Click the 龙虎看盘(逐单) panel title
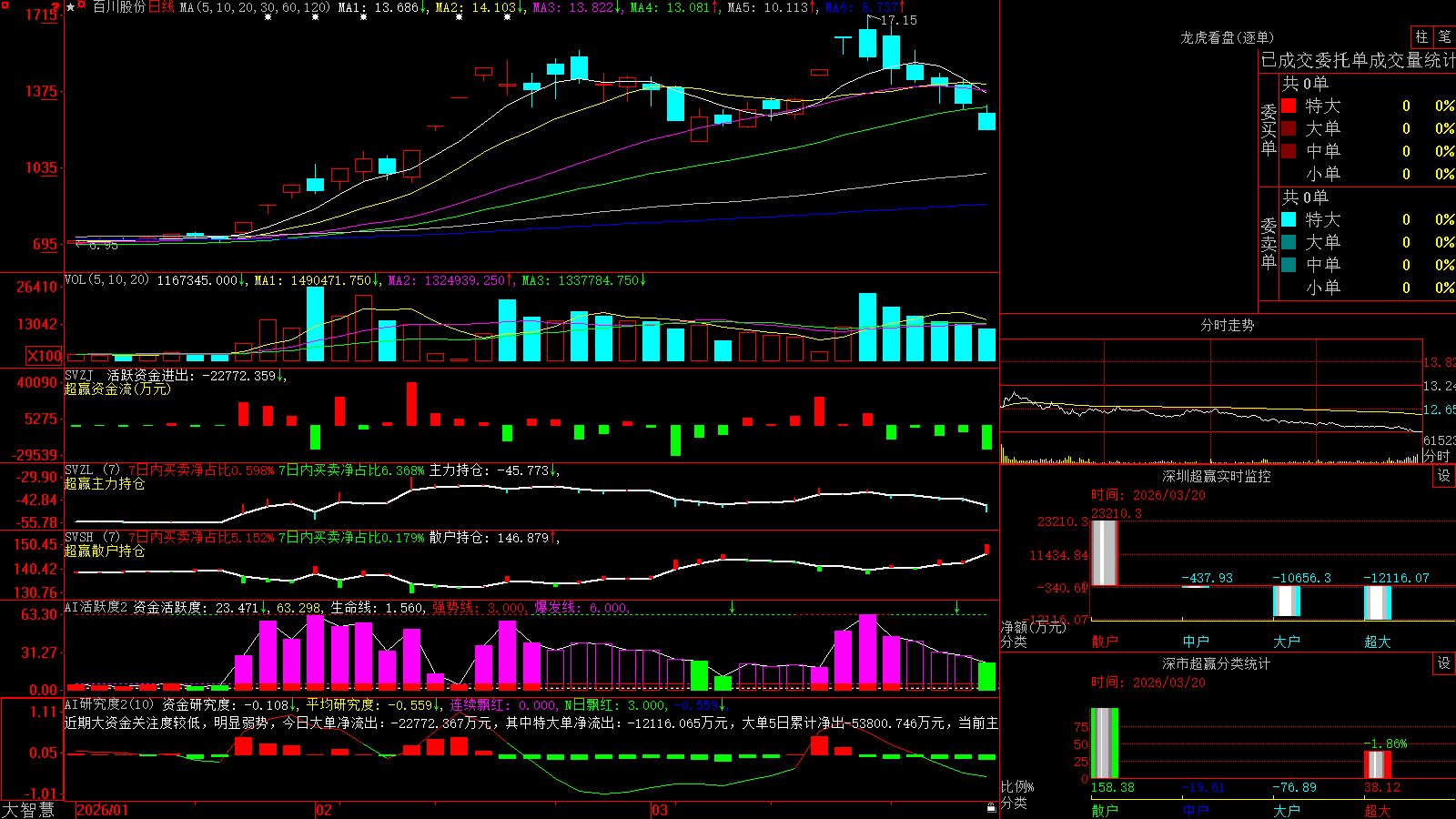Viewport: 1456px width, 819px height. coord(1228,37)
